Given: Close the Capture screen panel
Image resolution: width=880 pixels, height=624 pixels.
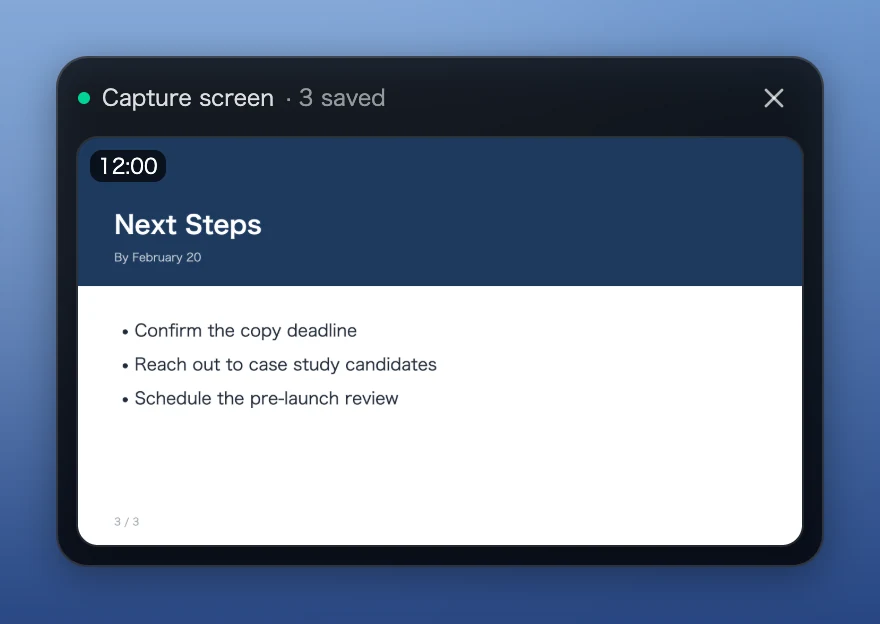Looking at the screenshot, I should tap(773, 98).
